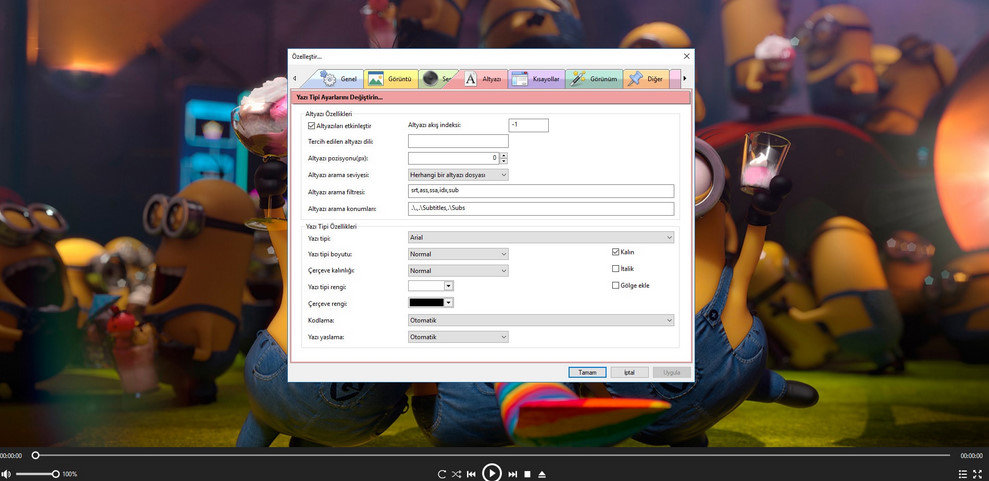Toggle shuffle playback icon
The image size is (989, 481).
[x=456, y=474]
